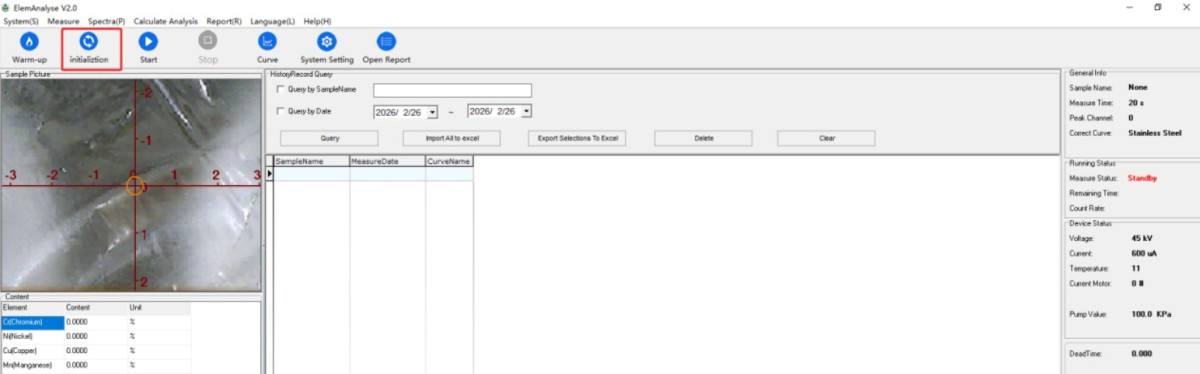
Task: Click the Sample Name None value
Action: [x=1138, y=87]
